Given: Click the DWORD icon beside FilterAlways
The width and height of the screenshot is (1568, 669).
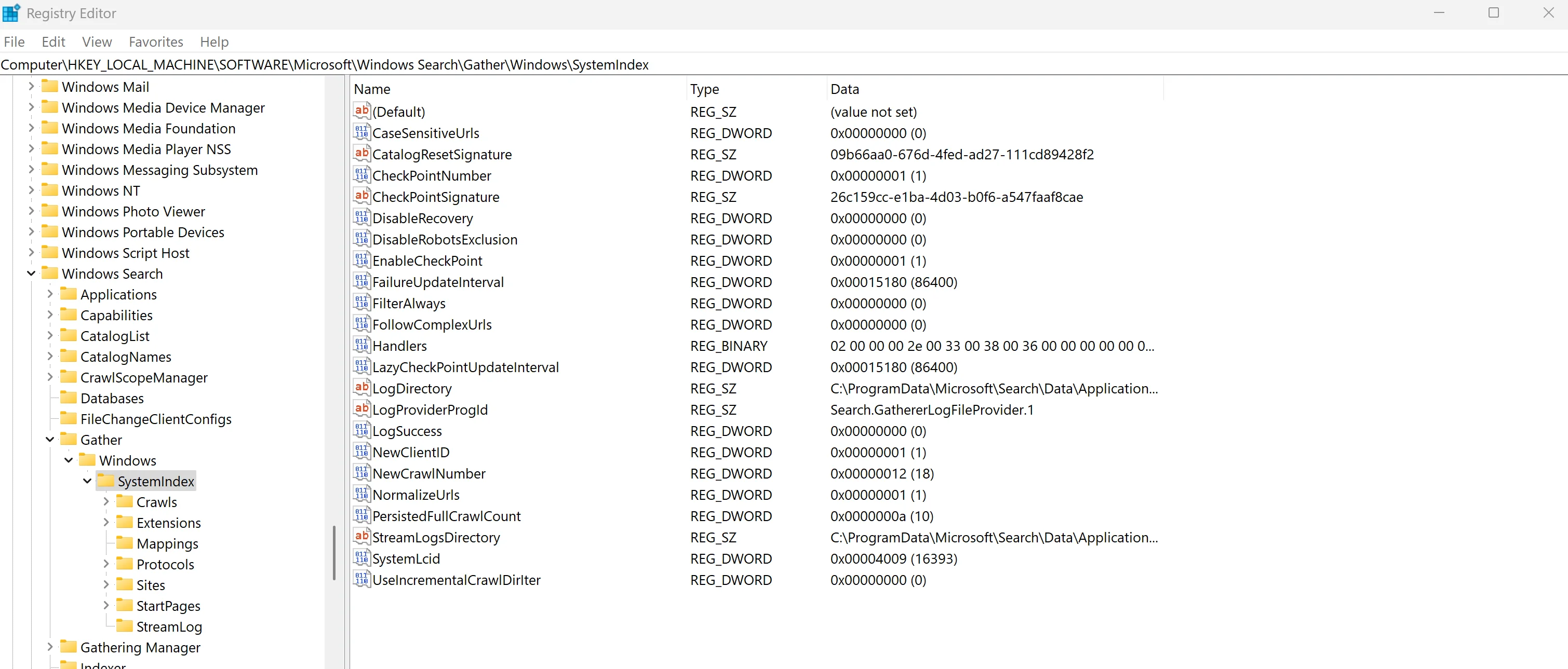Looking at the screenshot, I should (x=361, y=302).
